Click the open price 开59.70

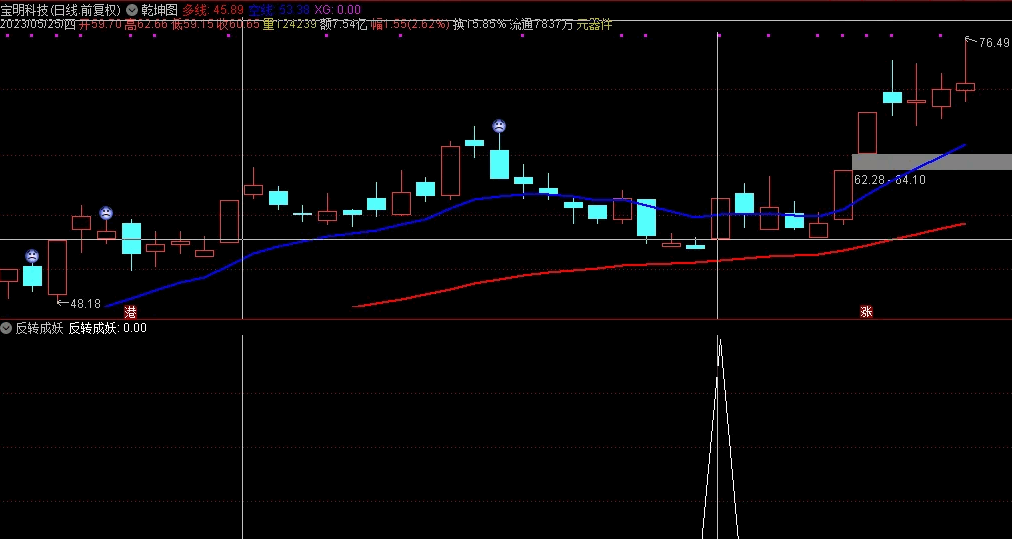pos(99,25)
